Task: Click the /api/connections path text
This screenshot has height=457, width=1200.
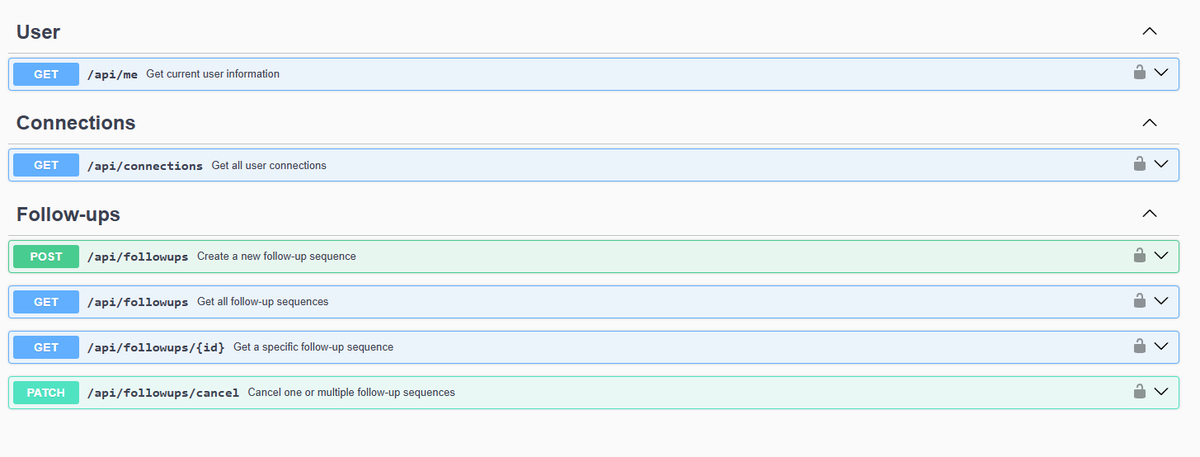Action: tap(145, 165)
